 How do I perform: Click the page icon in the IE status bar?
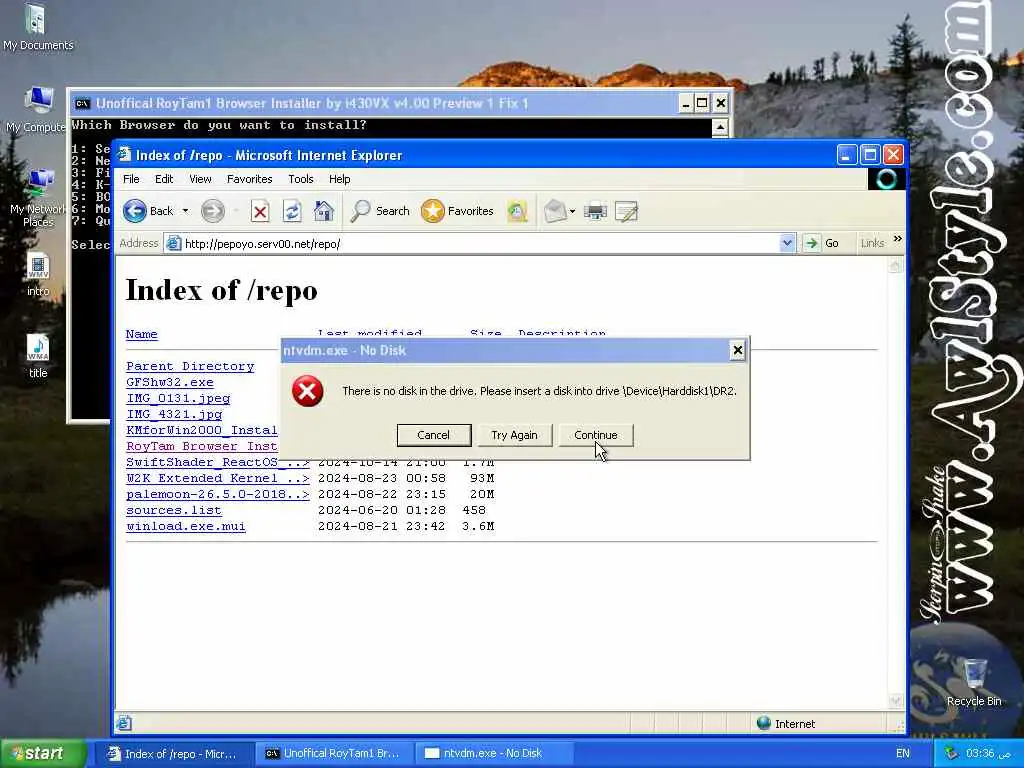point(123,723)
